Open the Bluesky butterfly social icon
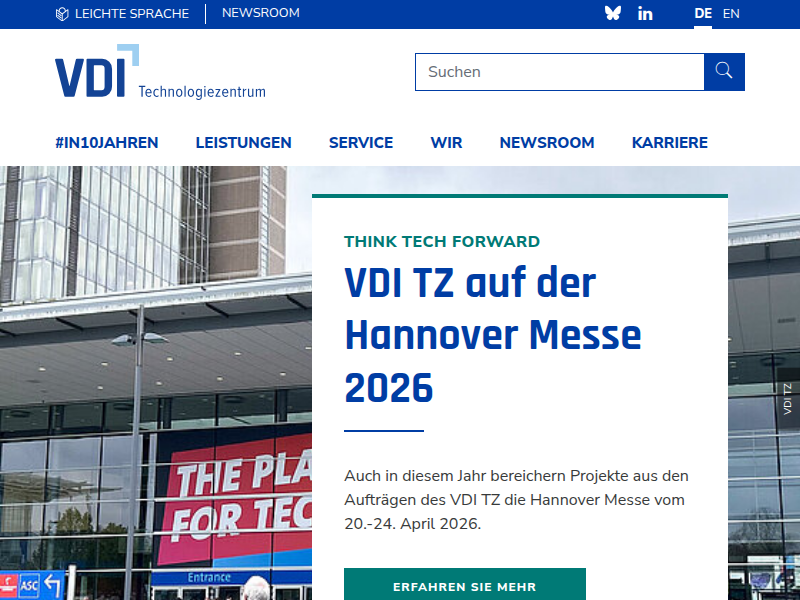This screenshot has width=800, height=600. tap(613, 14)
